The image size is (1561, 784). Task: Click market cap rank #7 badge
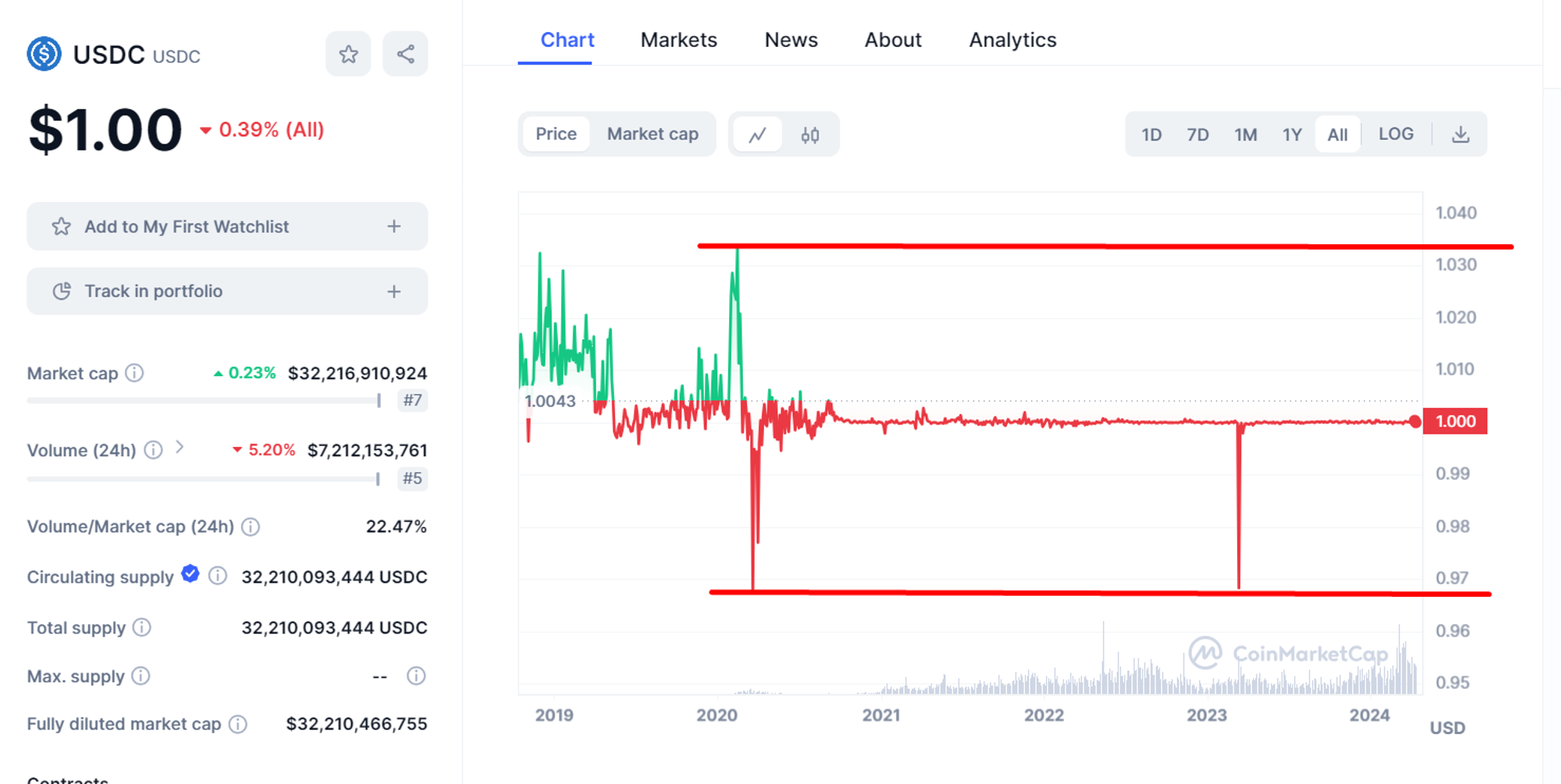pos(412,400)
